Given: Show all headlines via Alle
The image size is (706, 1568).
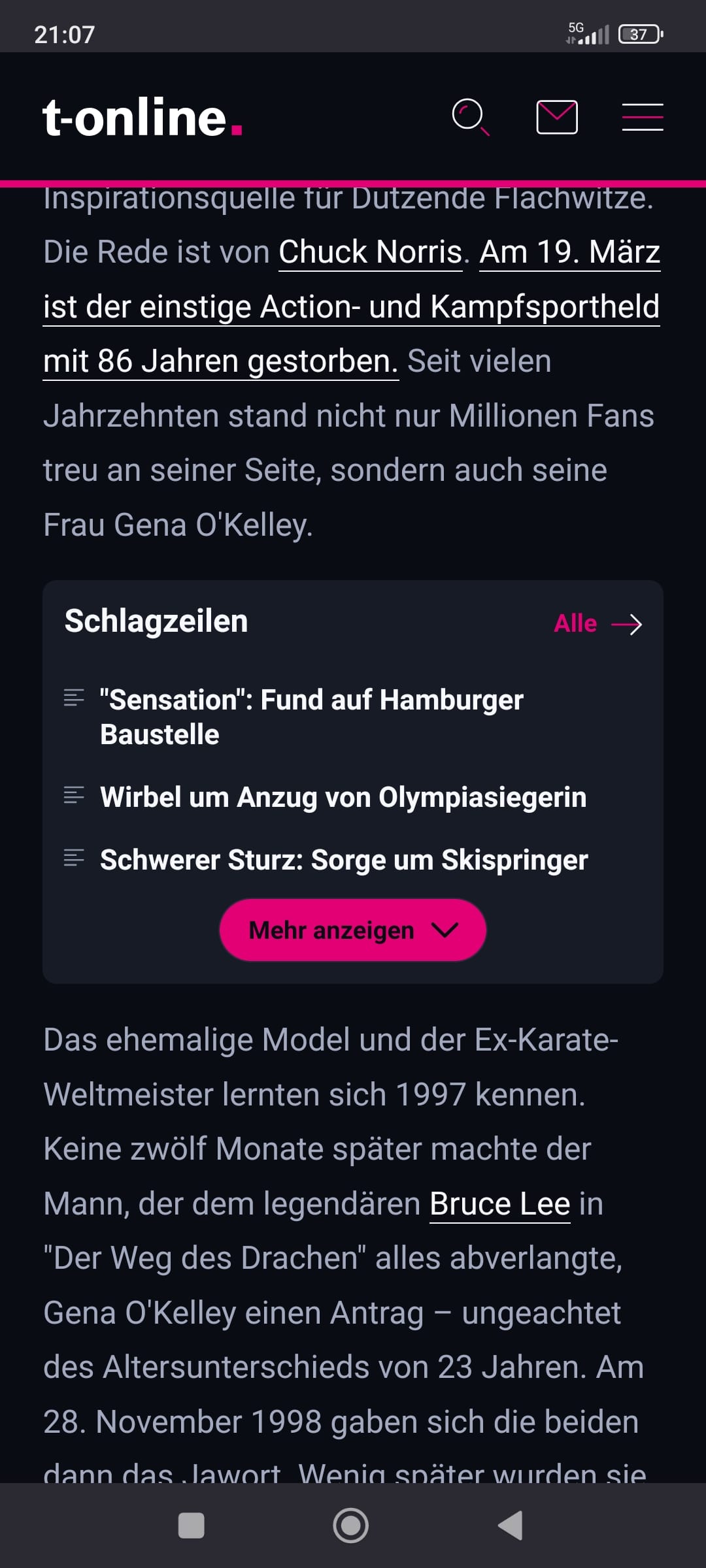Looking at the screenshot, I should (575, 623).
